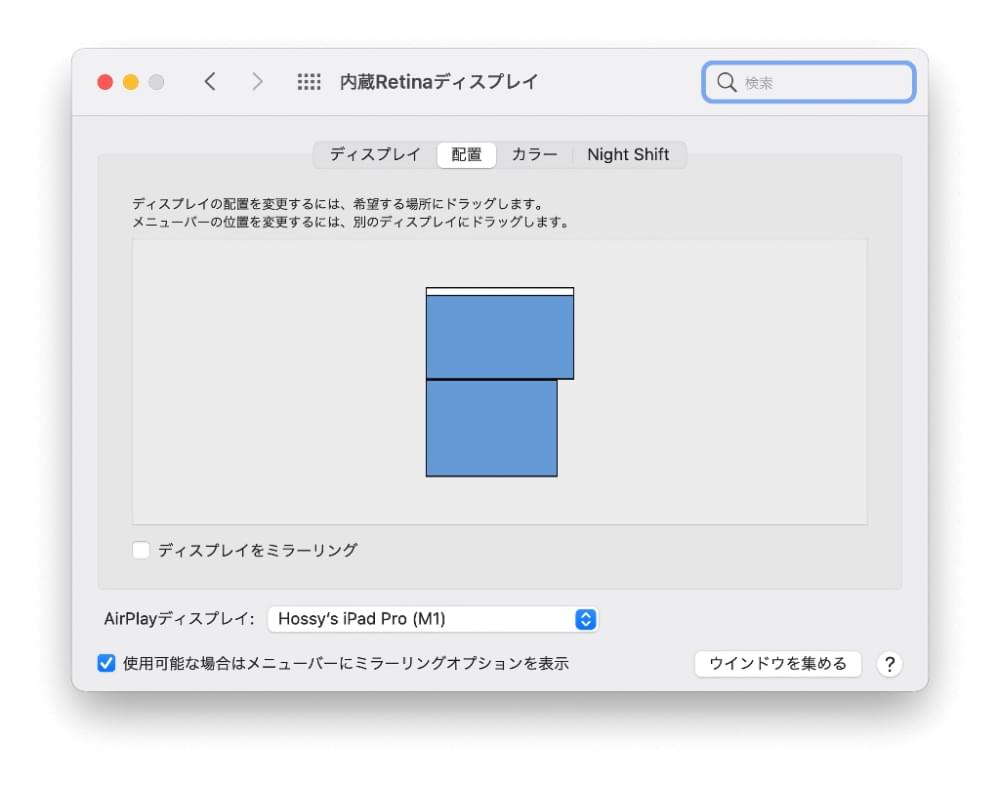
Task: Enable the ディスプレイをミラーリング checkbox
Action: tap(141, 550)
